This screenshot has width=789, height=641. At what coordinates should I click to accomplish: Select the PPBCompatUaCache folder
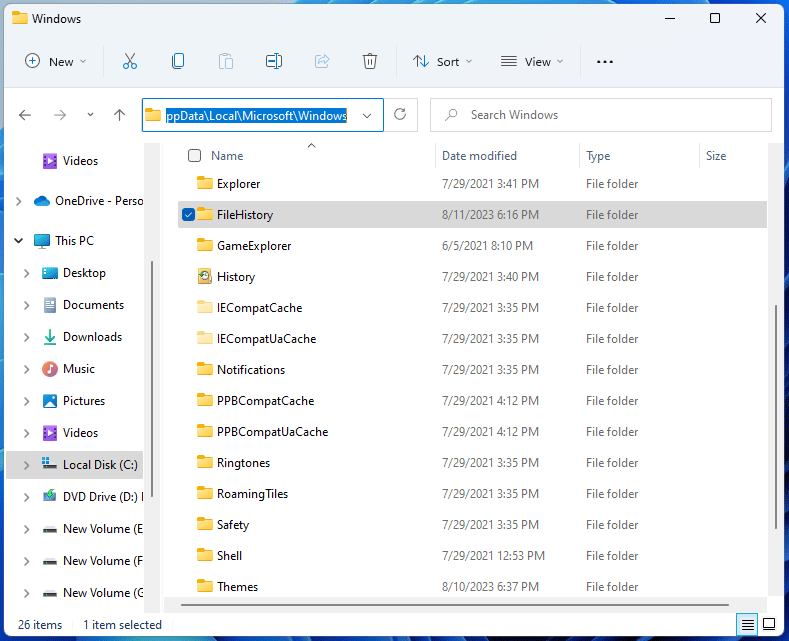tap(273, 432)
